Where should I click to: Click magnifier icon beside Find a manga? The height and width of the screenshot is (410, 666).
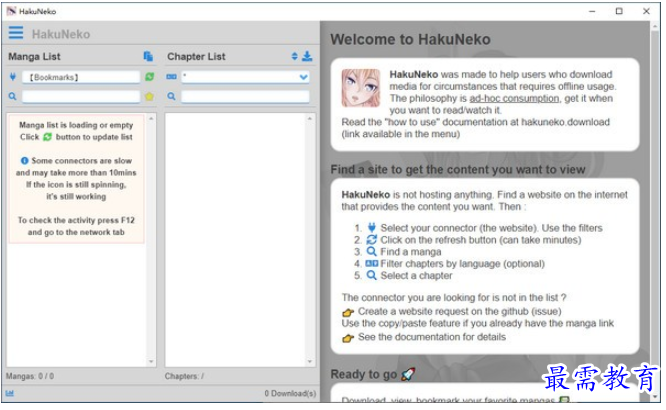pyautogui.click(x=372, y=251)
